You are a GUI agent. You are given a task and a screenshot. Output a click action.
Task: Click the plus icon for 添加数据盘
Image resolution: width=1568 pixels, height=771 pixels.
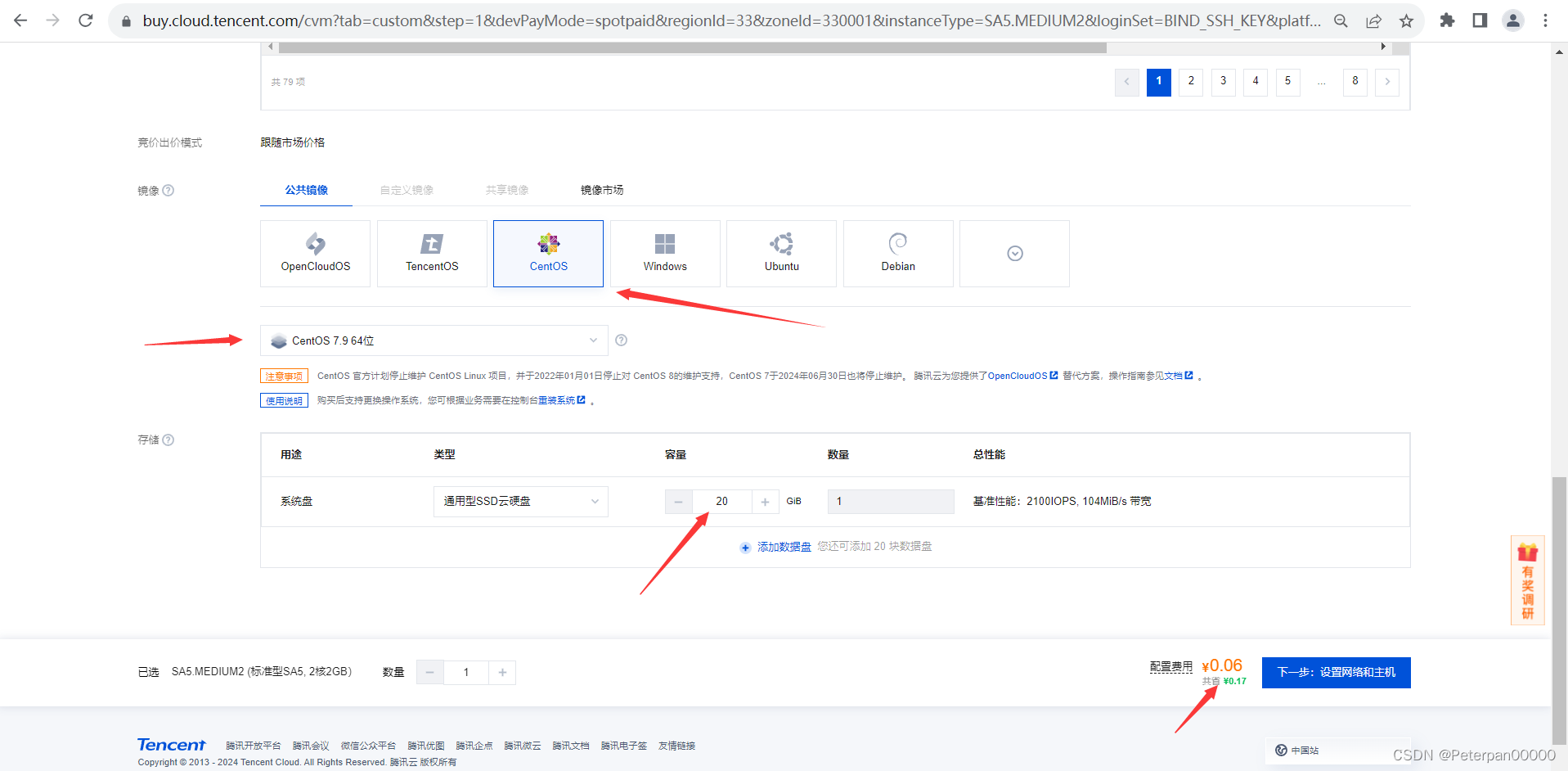745,548
